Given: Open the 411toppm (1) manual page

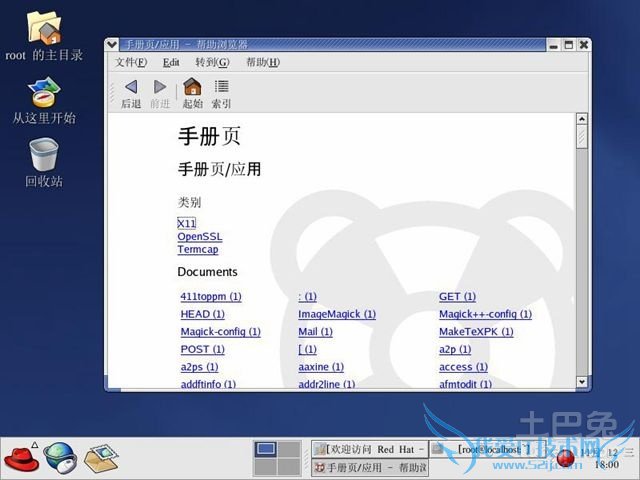Looking at the screenshot, I should (211, 296).
